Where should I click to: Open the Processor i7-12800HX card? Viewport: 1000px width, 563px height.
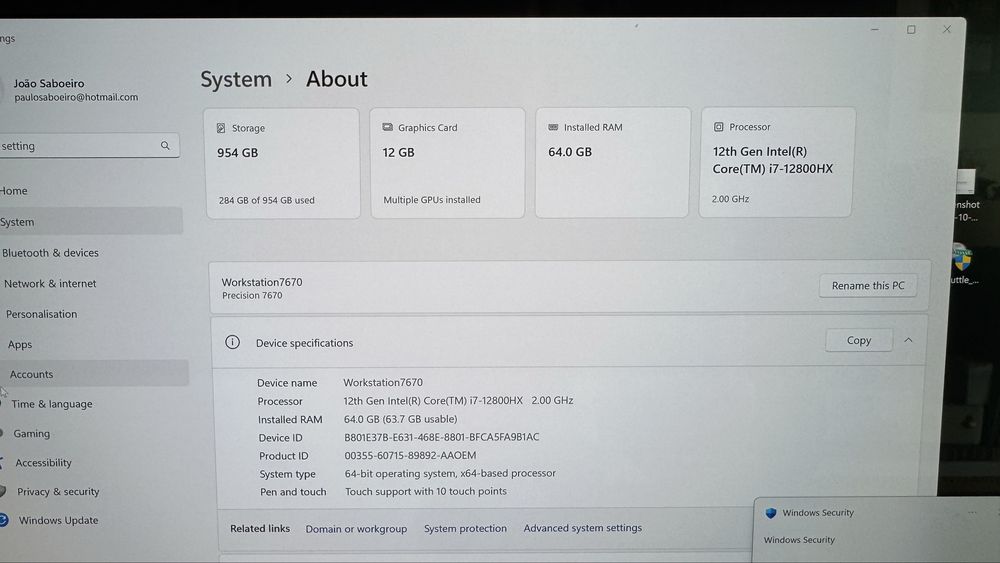[777, 162]
